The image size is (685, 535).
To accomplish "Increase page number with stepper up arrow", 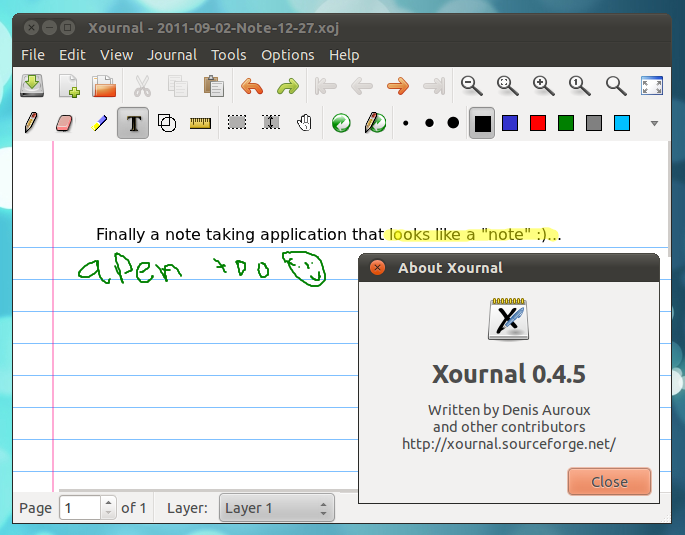I will 108,502.
